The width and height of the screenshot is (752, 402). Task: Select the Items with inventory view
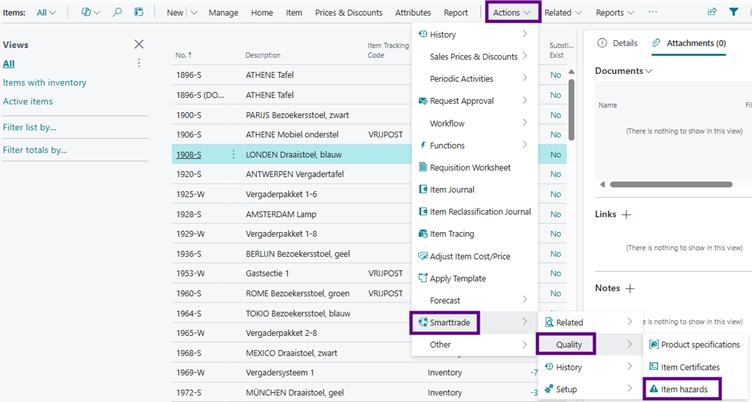[x=45, y=83]
